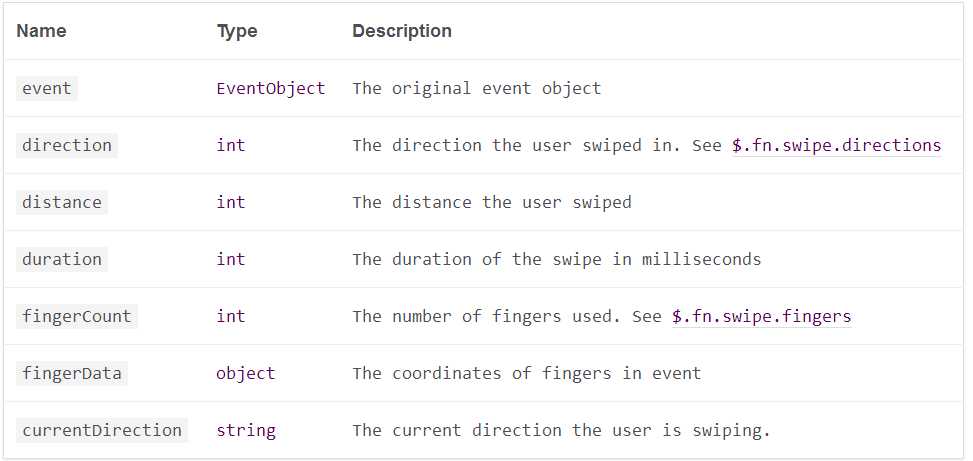Click the Name column header

click(x=41, y=31)
